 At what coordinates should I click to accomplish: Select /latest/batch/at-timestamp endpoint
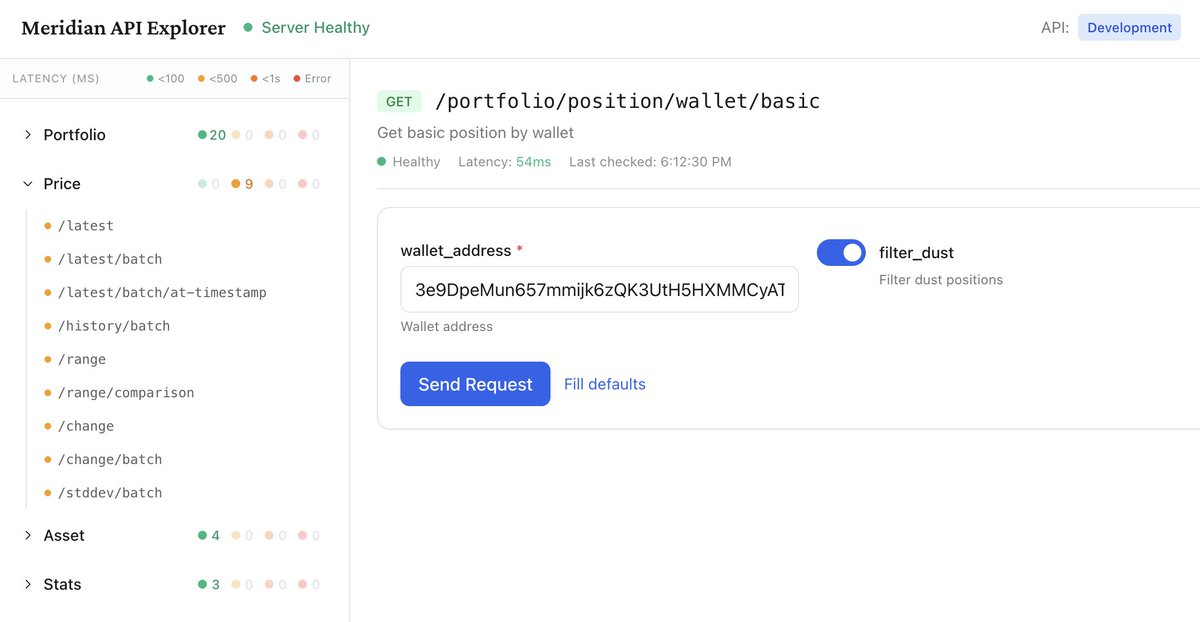[162, 293]
